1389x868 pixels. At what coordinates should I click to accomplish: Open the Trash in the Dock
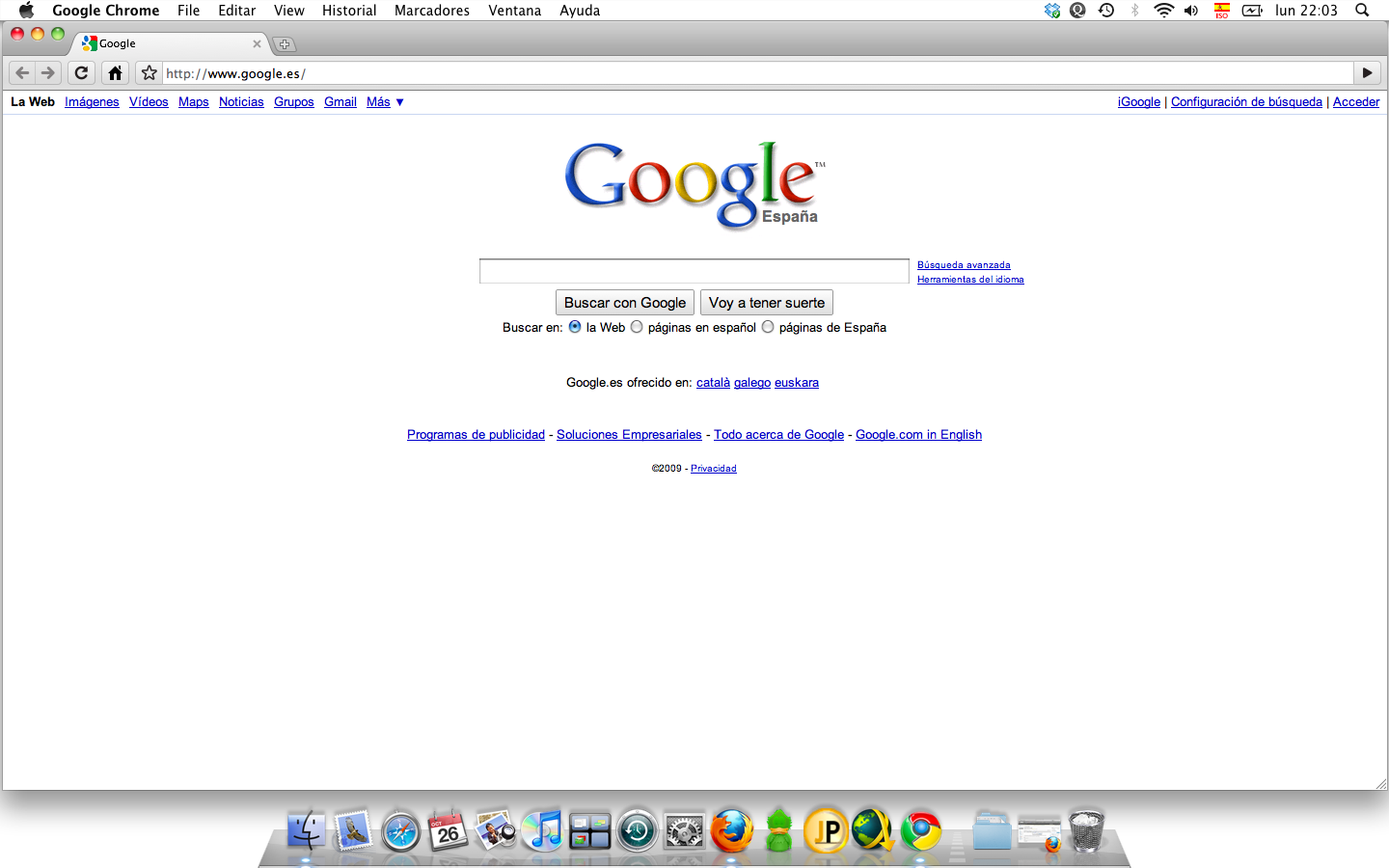click(1086, 830)
